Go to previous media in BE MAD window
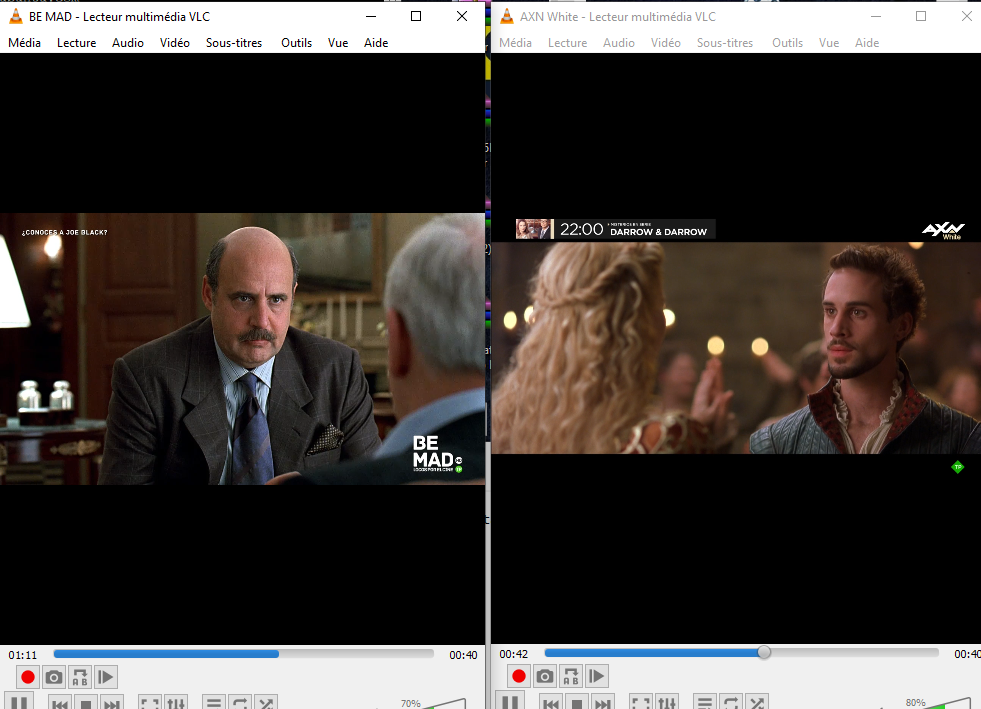 pyautogui.click(x=60, y=703)
